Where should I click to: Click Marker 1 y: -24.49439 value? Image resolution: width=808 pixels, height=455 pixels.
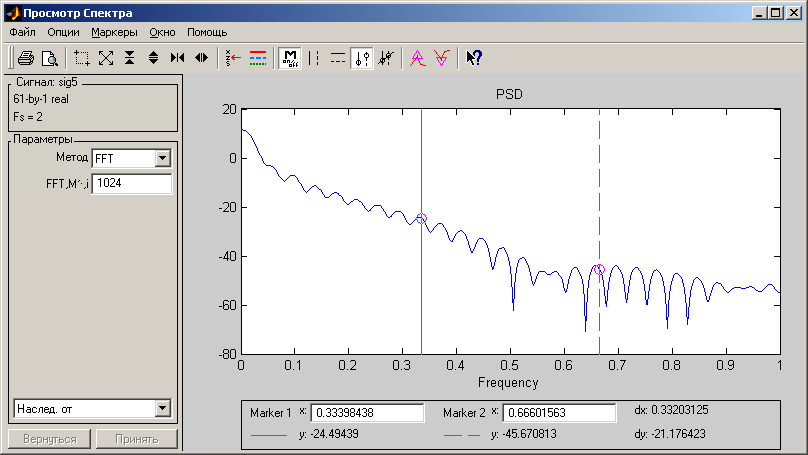(x=329, y=434)
